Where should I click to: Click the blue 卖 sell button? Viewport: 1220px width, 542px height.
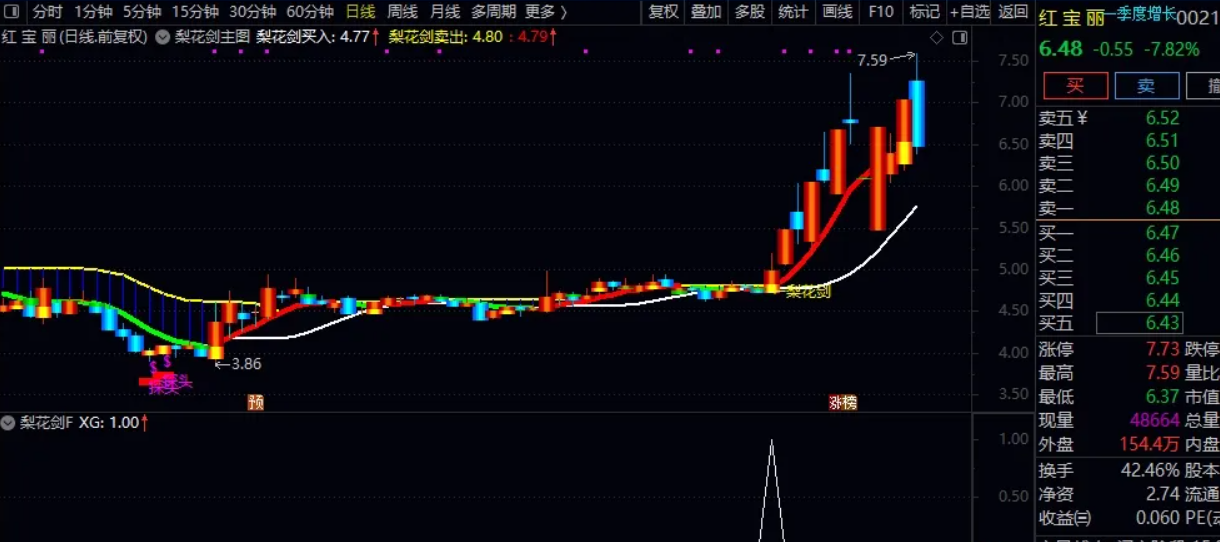point(1146,86)
